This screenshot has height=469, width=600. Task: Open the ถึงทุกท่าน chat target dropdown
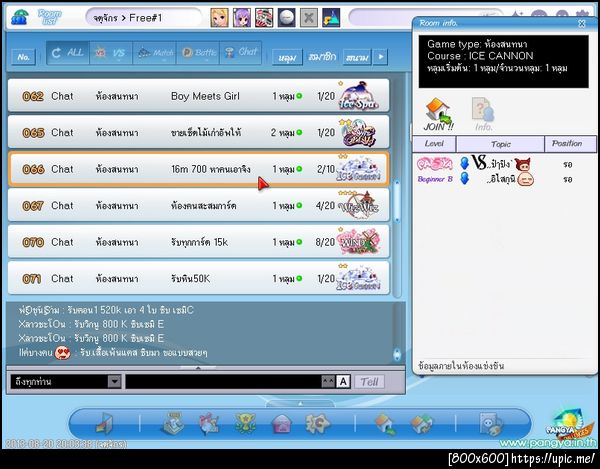66,381
